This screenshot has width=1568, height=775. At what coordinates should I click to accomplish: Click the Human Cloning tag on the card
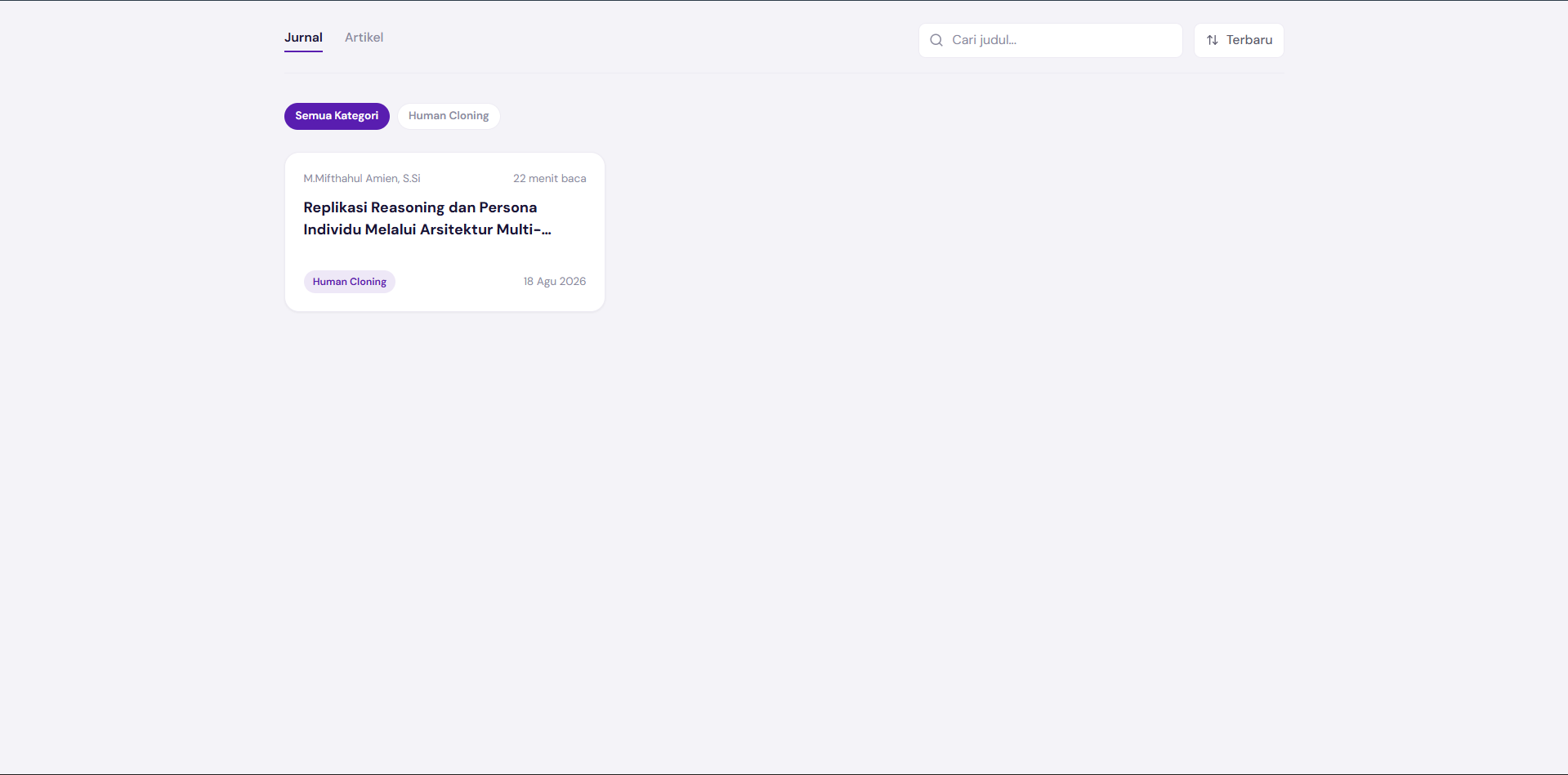pyautogui.click(x=350, y=282)
